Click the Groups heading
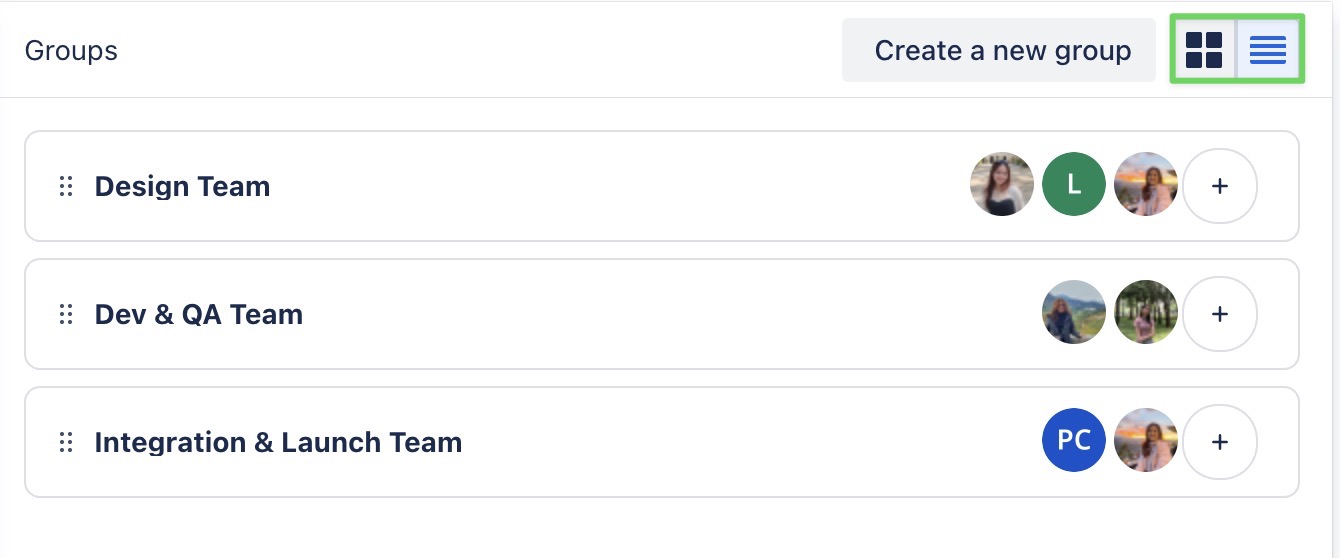Screen dimensions: 1340x558 coord(71,50)
